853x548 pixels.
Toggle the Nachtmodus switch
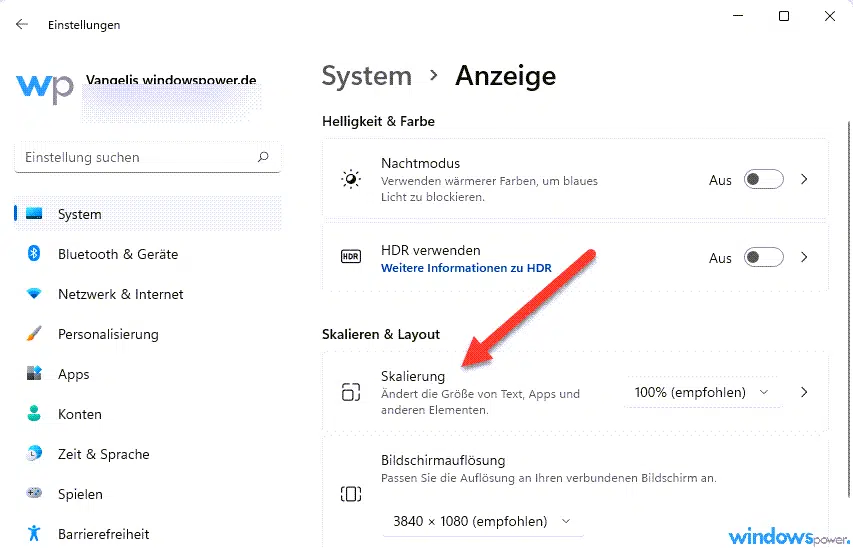click(x=764, y=180)
